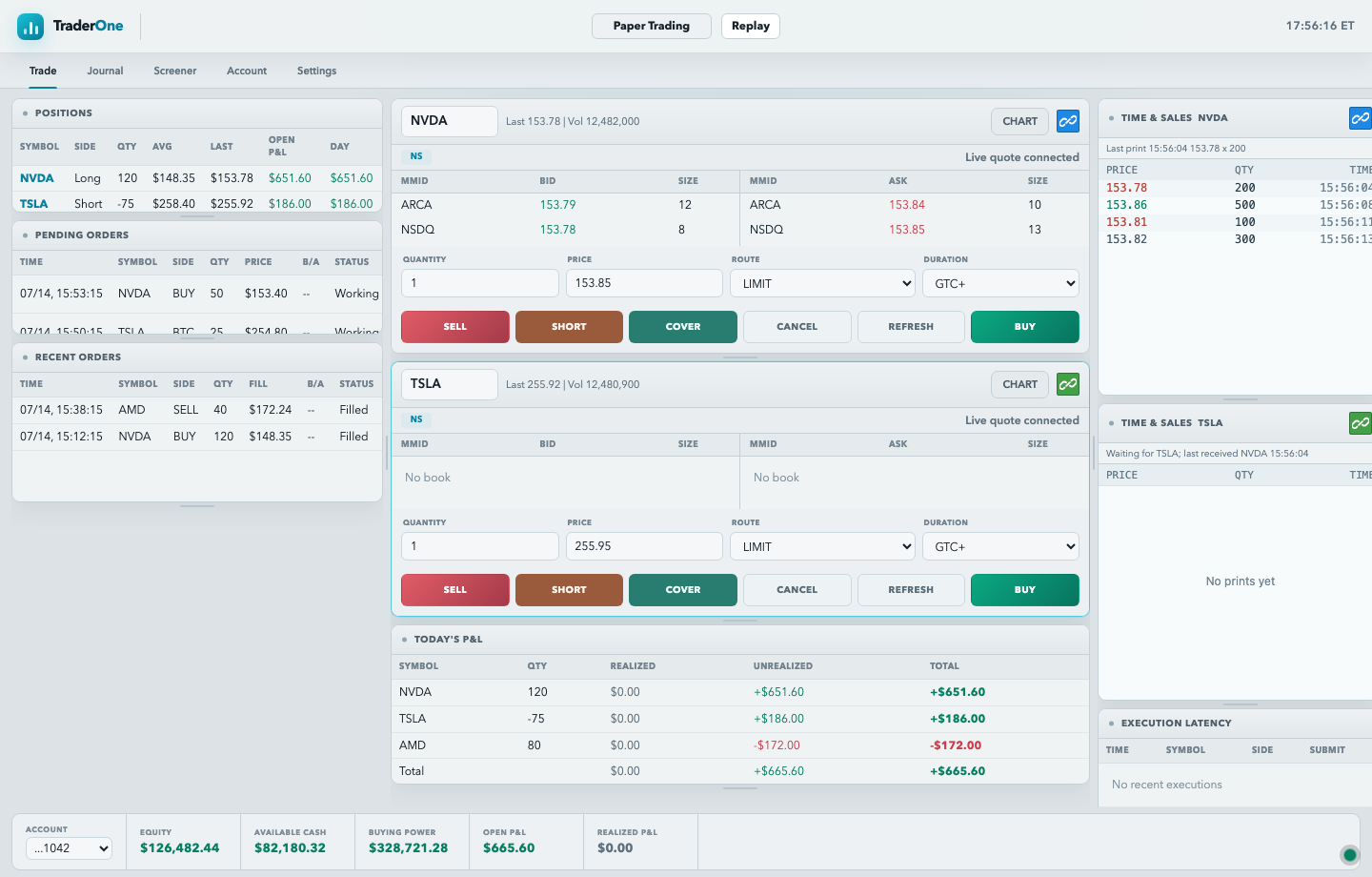Click AMD row in Today's P&L
The image size is (1372, 877).
740,745
